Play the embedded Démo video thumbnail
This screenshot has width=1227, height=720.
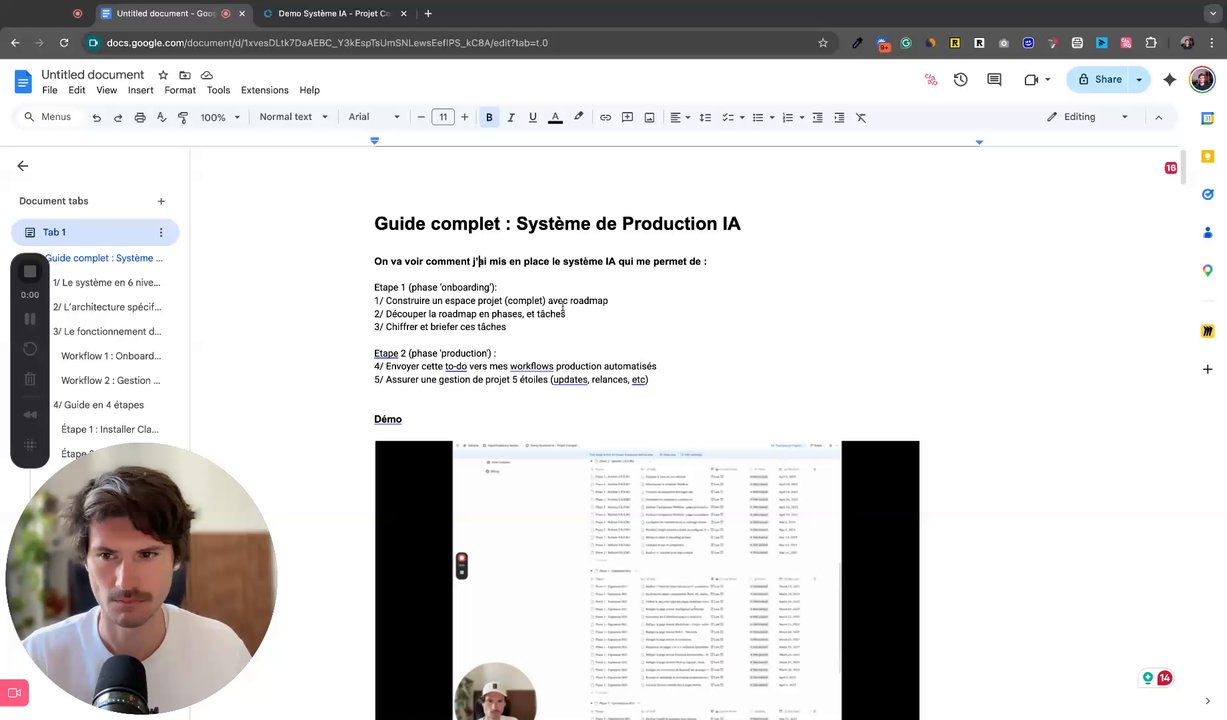[x=647, y=580]
